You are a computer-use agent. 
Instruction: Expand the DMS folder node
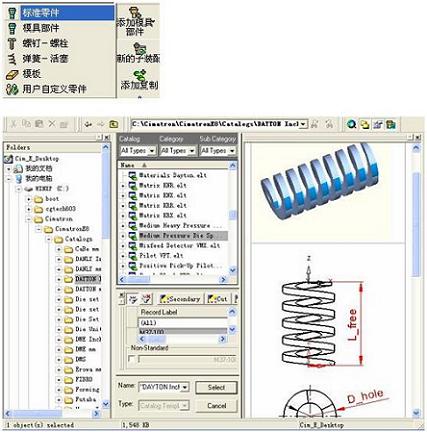59,360
